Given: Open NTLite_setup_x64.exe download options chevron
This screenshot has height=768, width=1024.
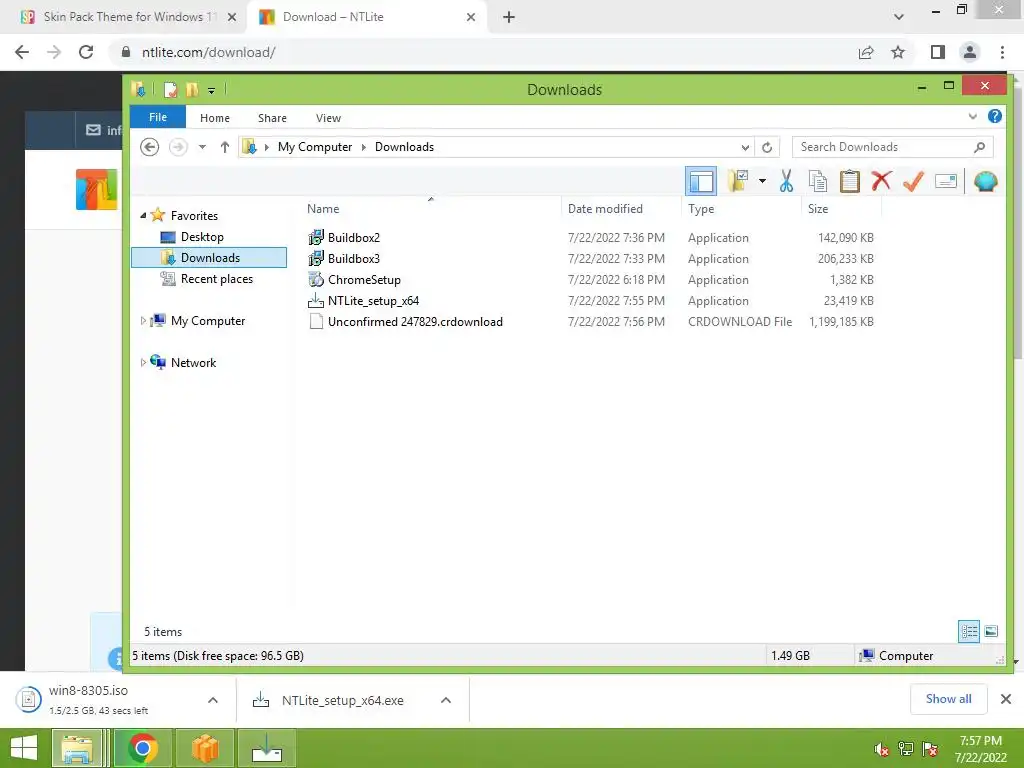Looking at the screenshot, I should click(x=446, y=700).
